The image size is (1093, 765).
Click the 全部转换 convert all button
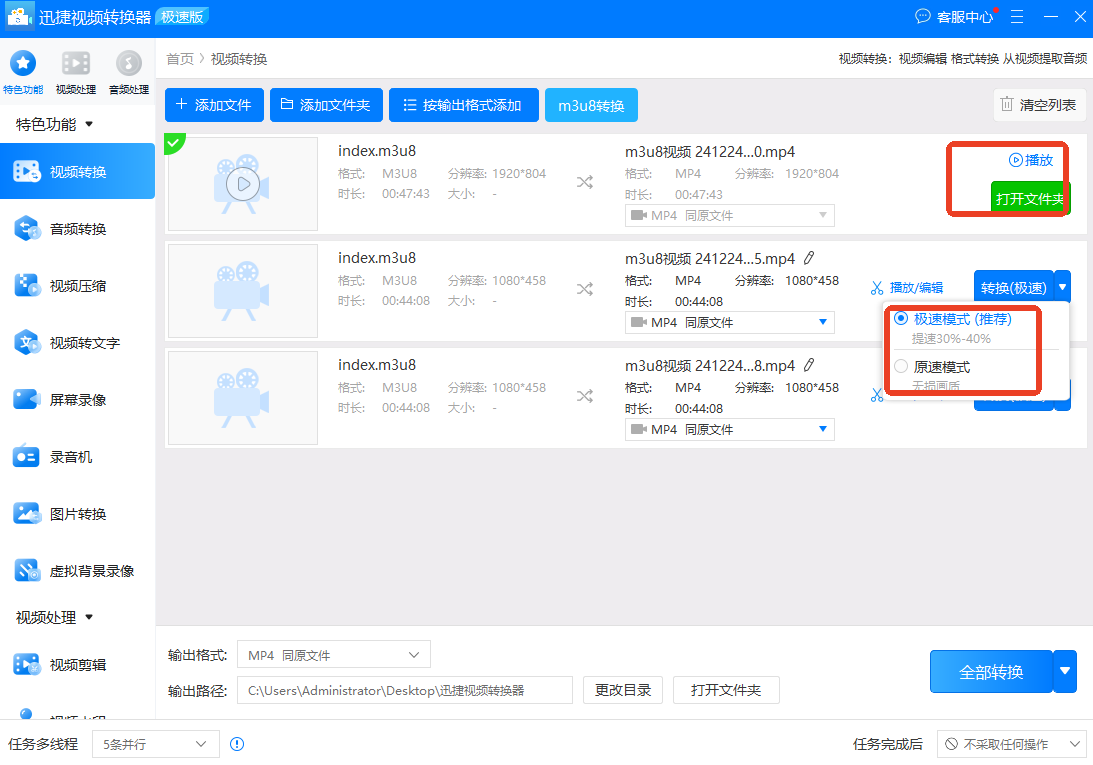[x=990, y=671]
